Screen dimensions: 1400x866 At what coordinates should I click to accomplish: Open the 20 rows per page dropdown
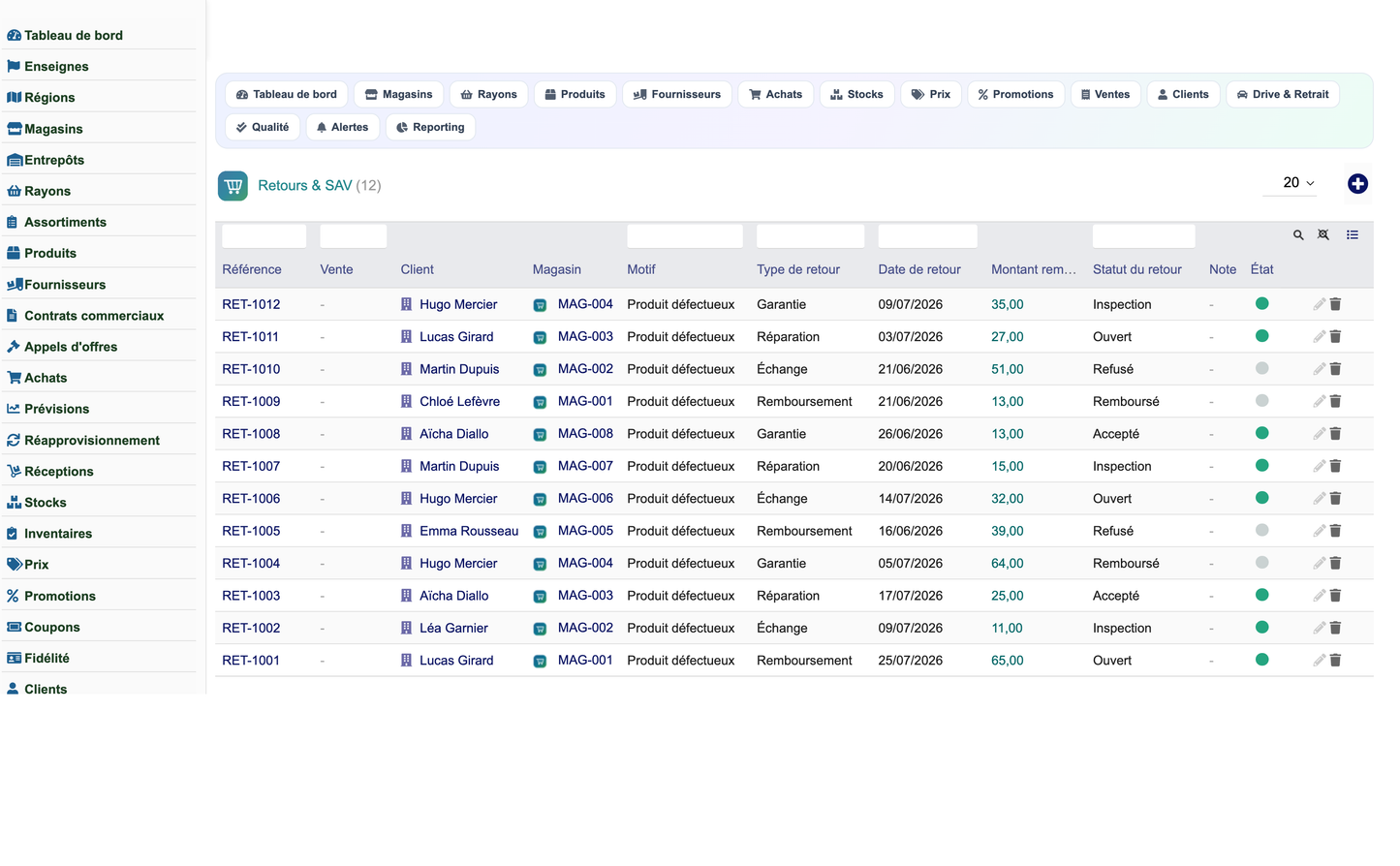click(1291, 183)
